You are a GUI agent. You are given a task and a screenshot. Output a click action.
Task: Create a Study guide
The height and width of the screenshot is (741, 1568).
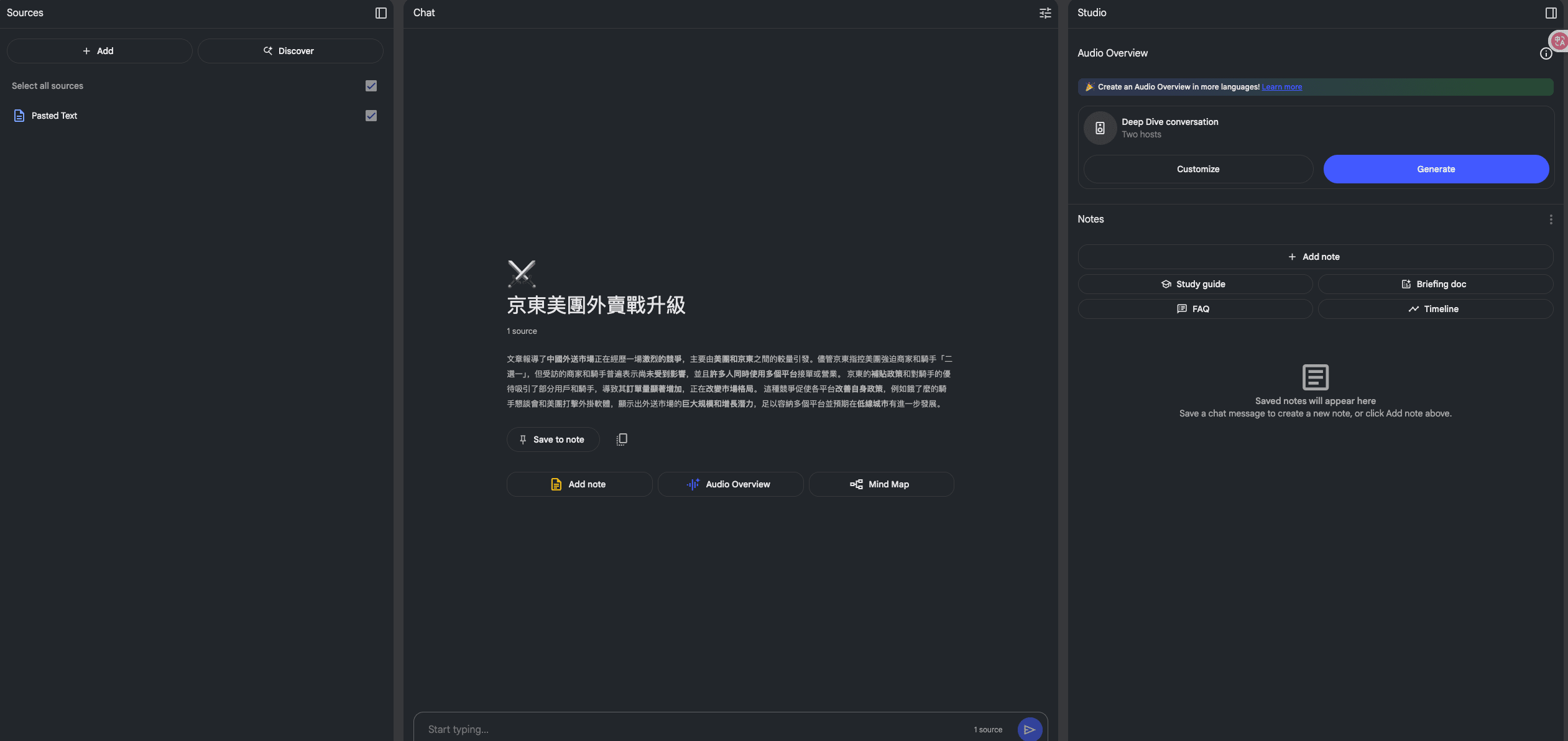point(1195,284)
